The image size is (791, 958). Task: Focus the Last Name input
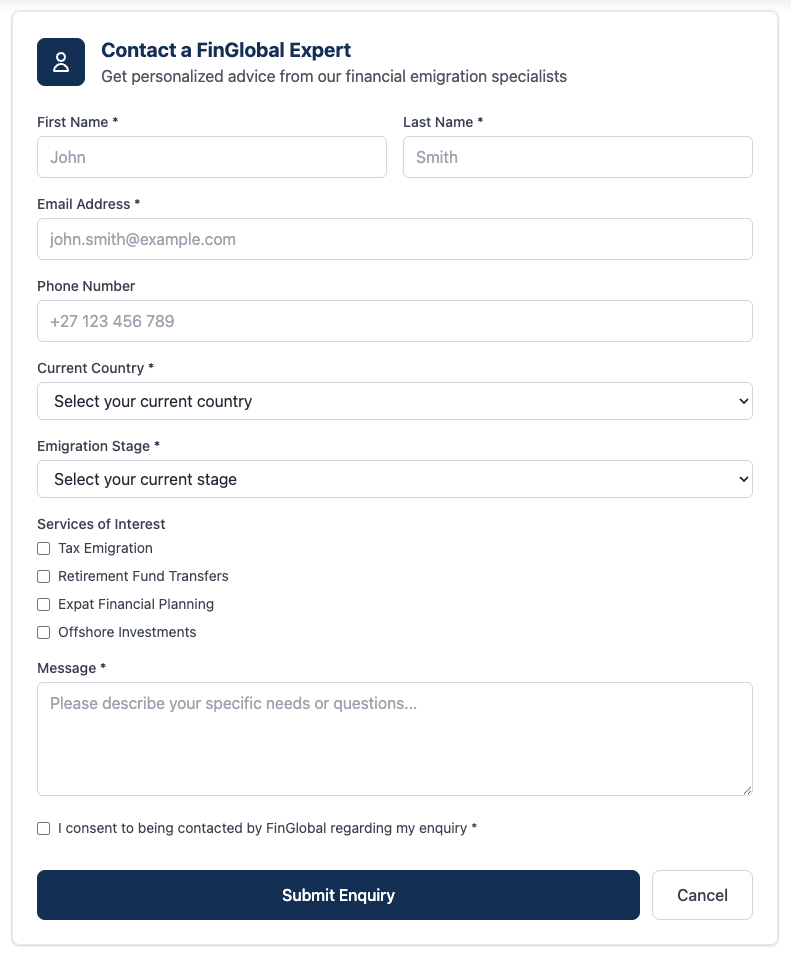(577, 157)
